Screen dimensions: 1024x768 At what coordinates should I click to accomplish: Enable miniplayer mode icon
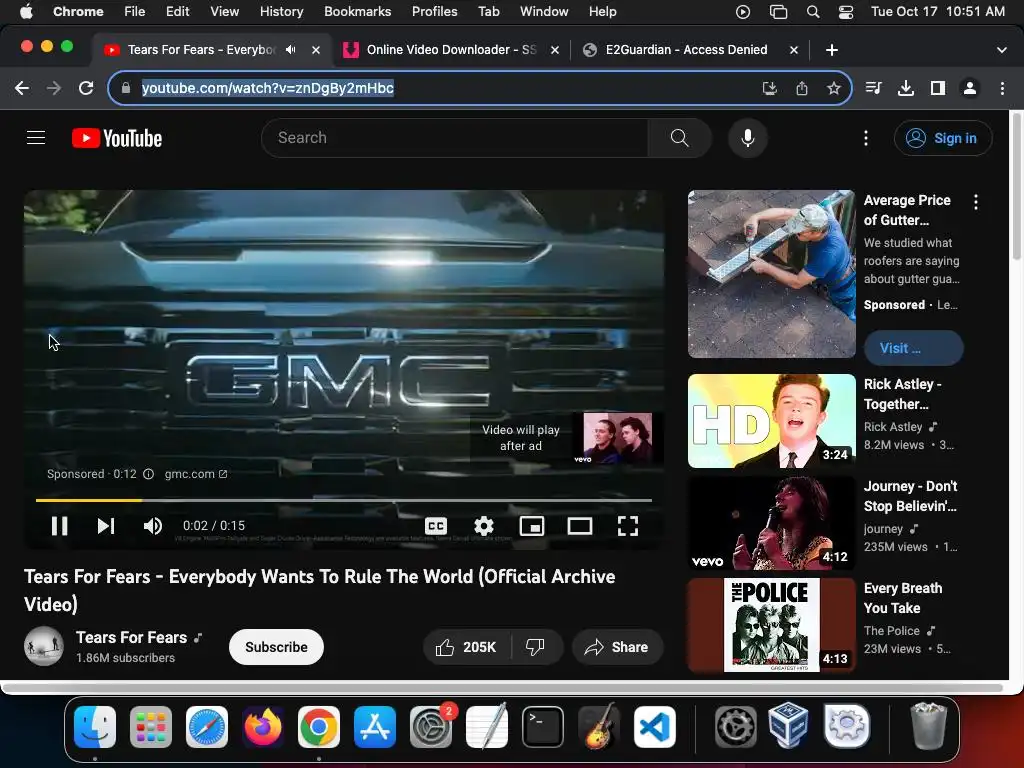[x=532, y=526]
